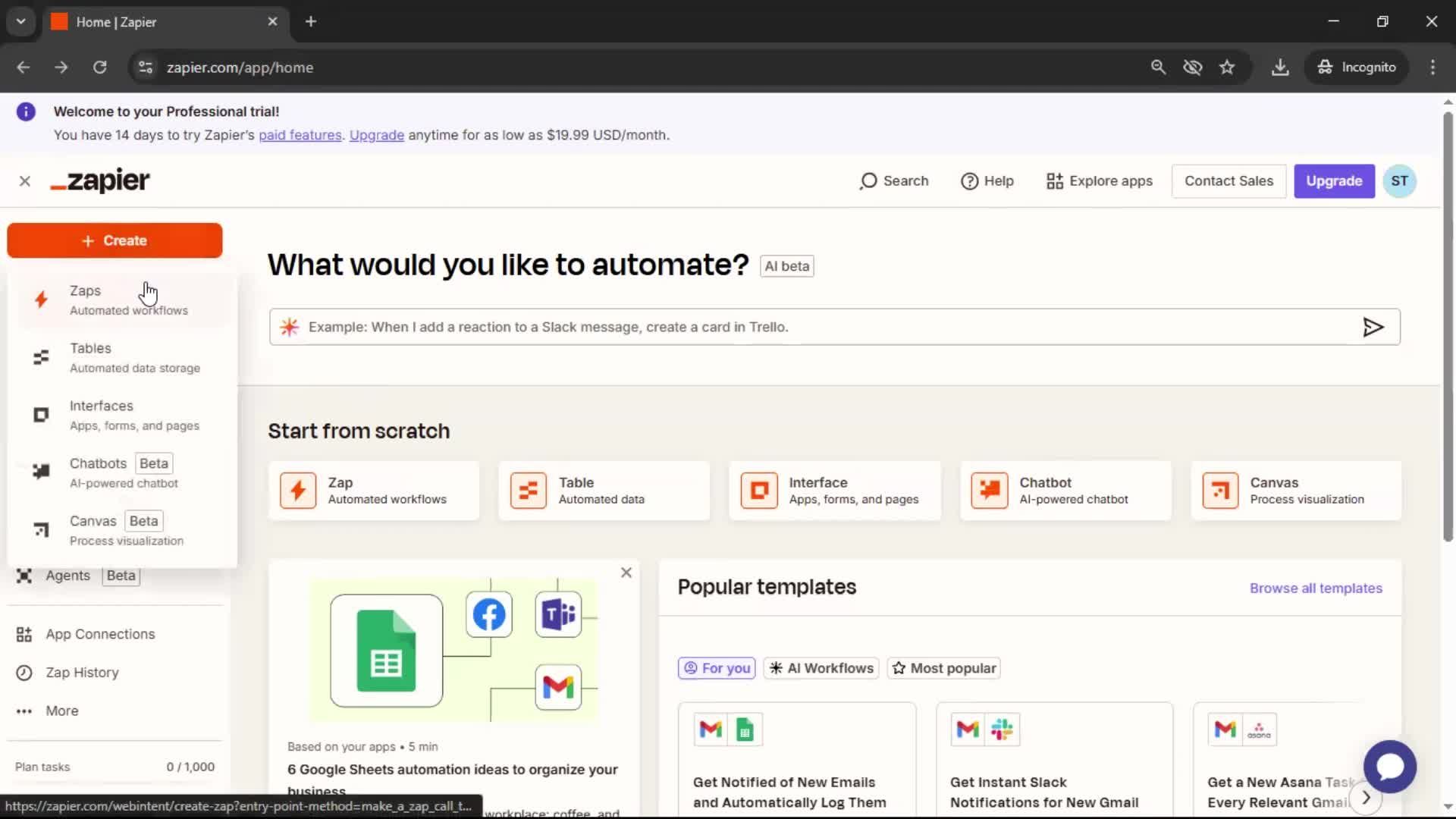Open a new browser tab
1456x819 pixels.
coord(311,22)
